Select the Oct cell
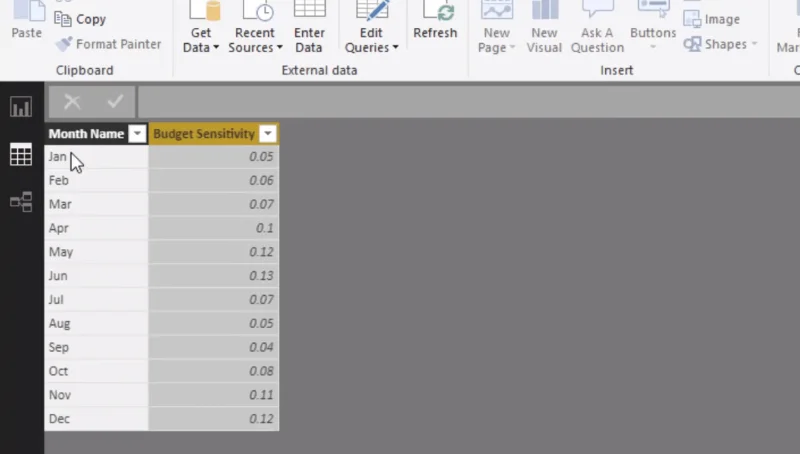800x454 pixels. tap(96, 371)
